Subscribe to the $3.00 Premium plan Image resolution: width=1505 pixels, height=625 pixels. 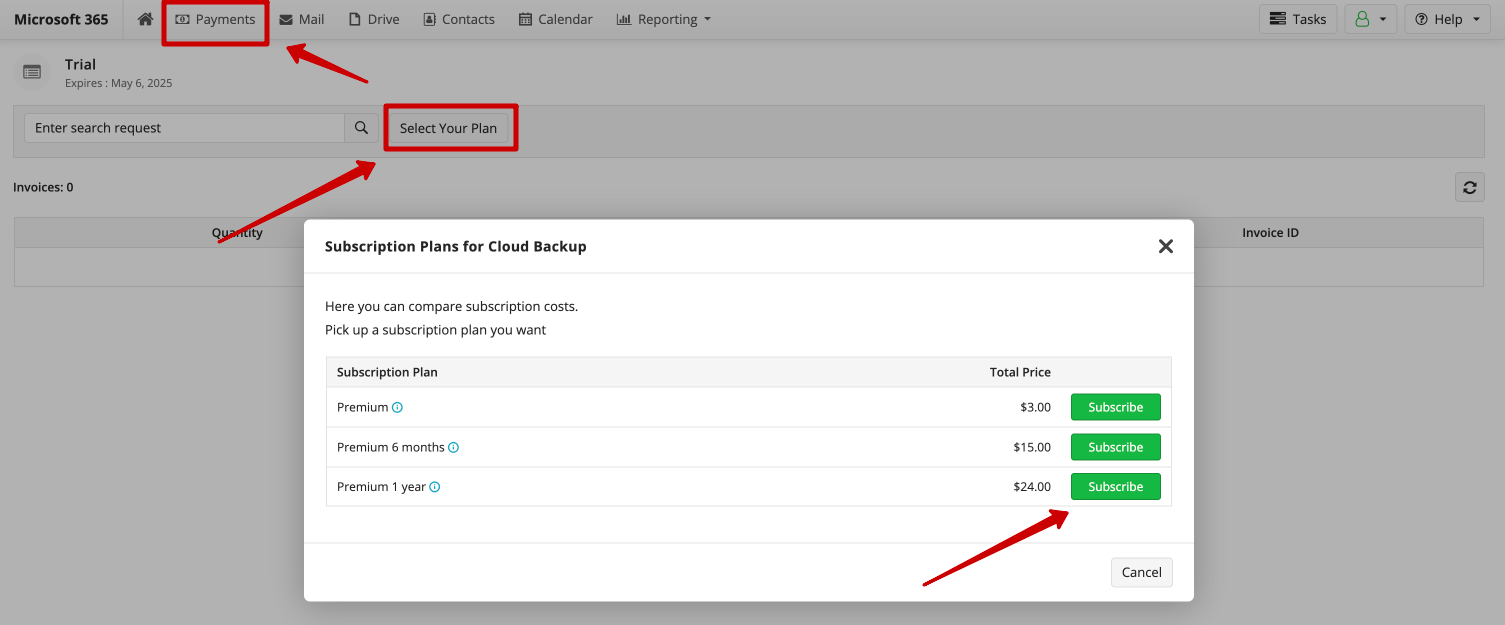point(1115,407)
